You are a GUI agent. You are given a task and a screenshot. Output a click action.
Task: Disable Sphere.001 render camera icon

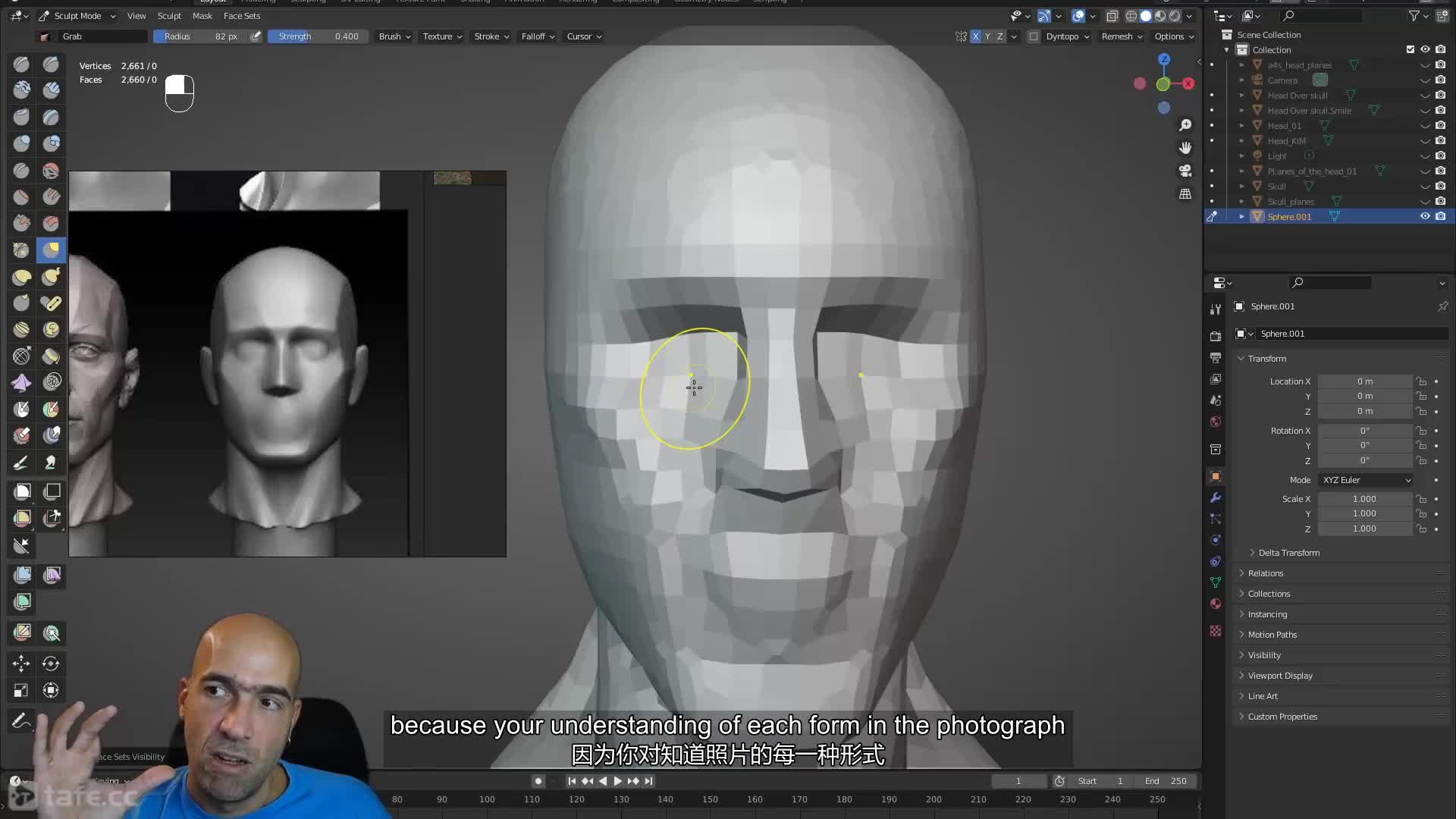click(1440, 216)
